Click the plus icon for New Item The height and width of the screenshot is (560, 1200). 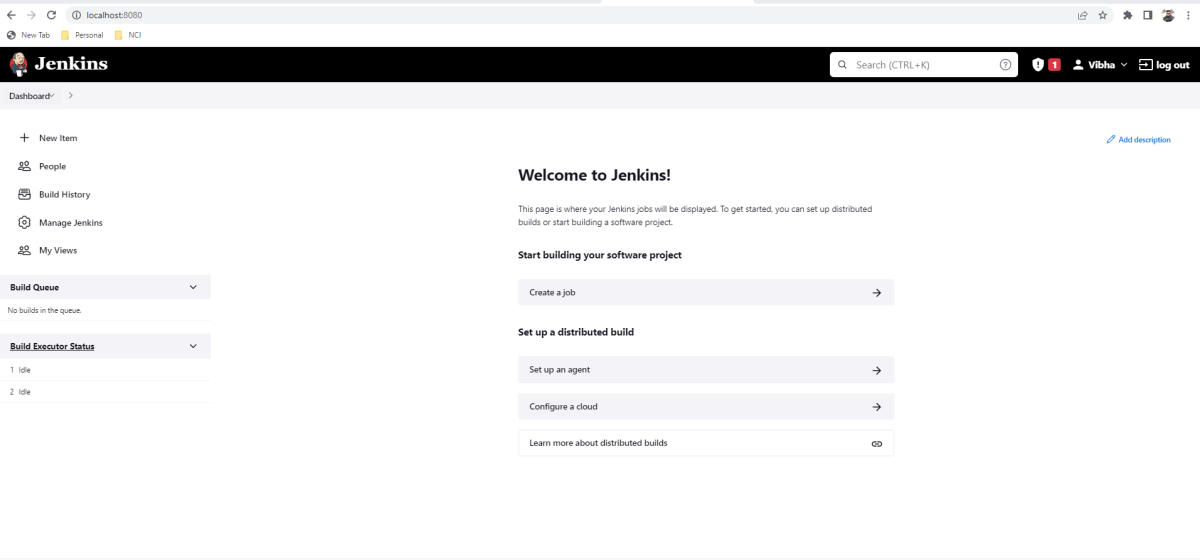tap(24, 138)
